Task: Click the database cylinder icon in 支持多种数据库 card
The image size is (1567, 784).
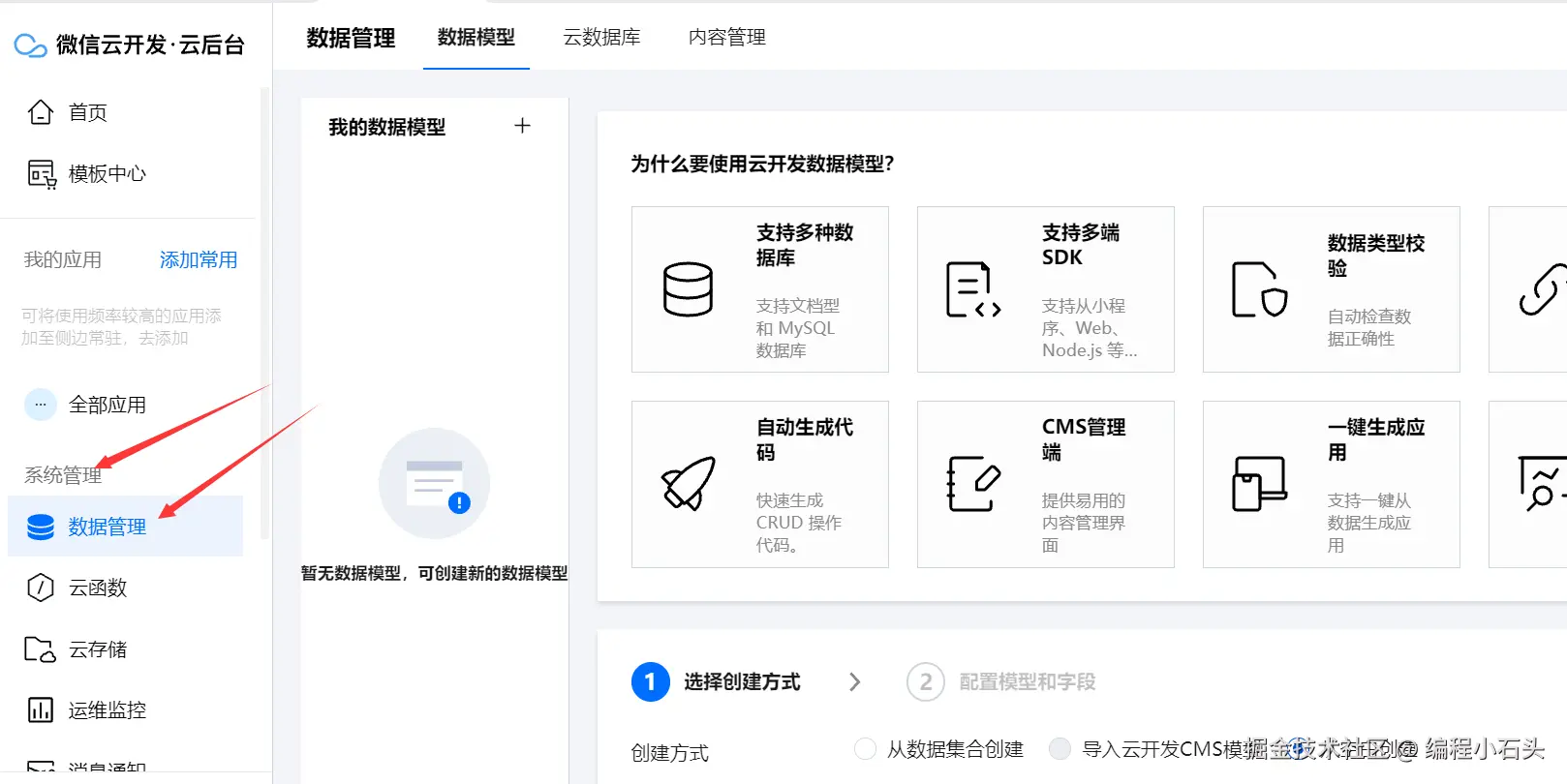Action: [x=688, y=289]
